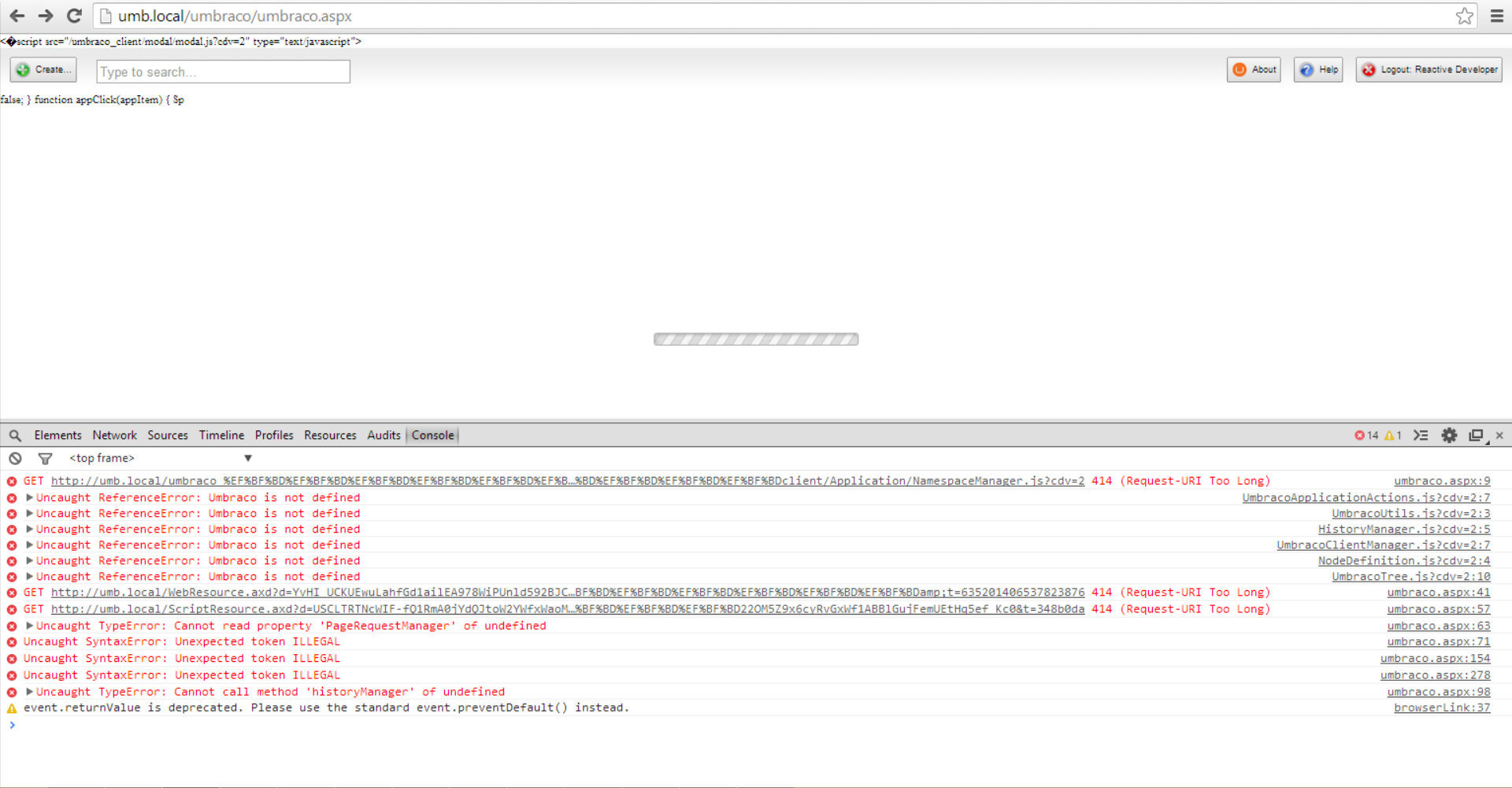Open source link browserLink:37
The height and width of the screenshot is (788, 1512).
pos(1442,708)
